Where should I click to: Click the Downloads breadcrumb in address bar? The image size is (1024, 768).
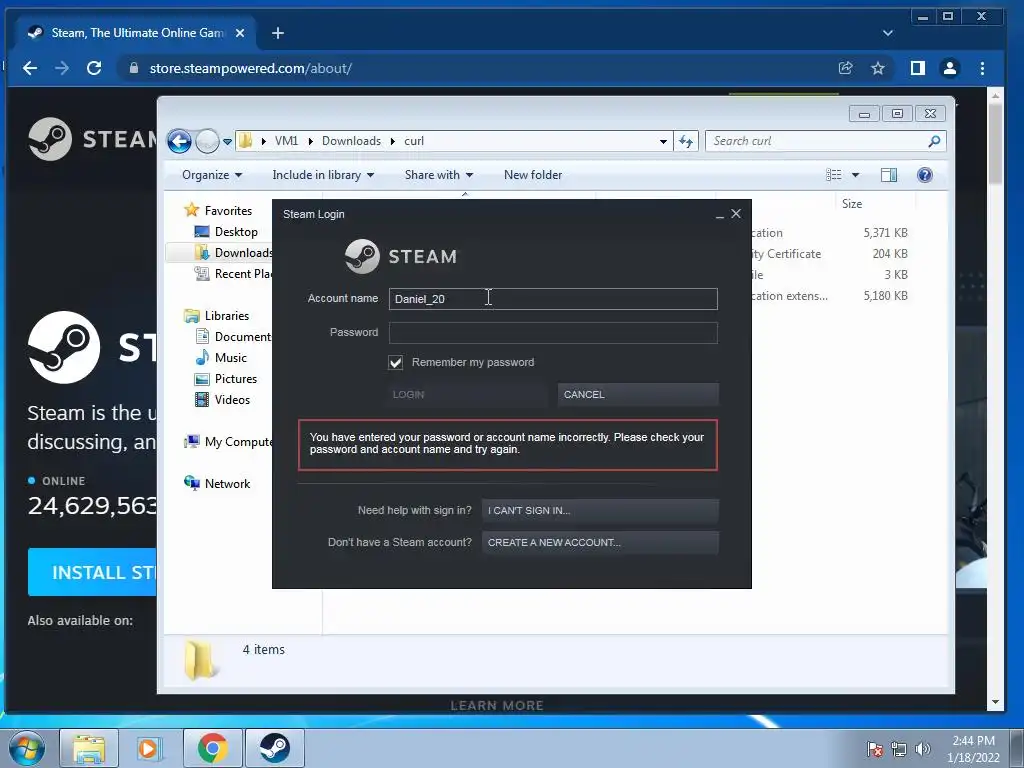coord(351,141)
